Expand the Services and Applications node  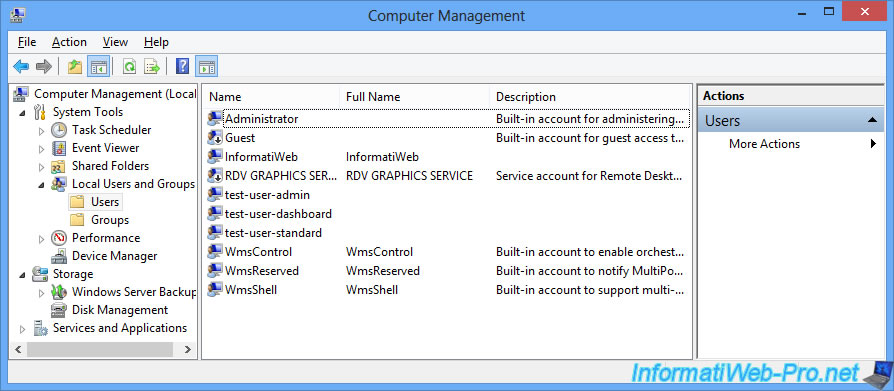(x=22, y=329)
